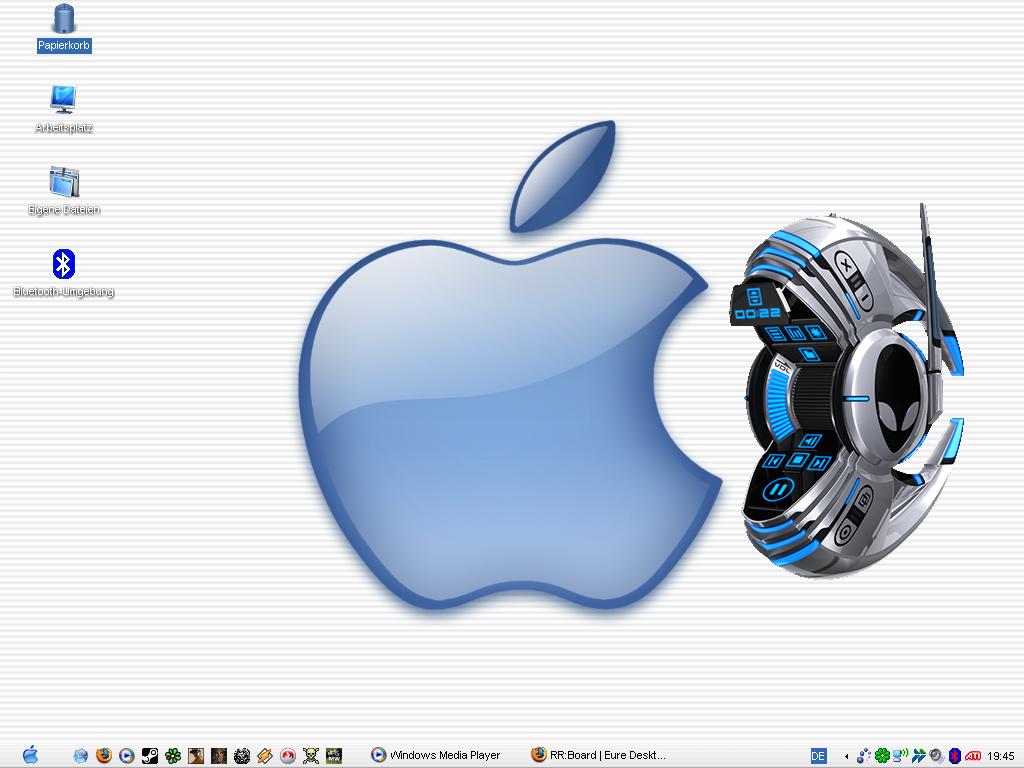Click the blue bubbles tray icon
Viewport: 1024px width, 768px height.
863,756
